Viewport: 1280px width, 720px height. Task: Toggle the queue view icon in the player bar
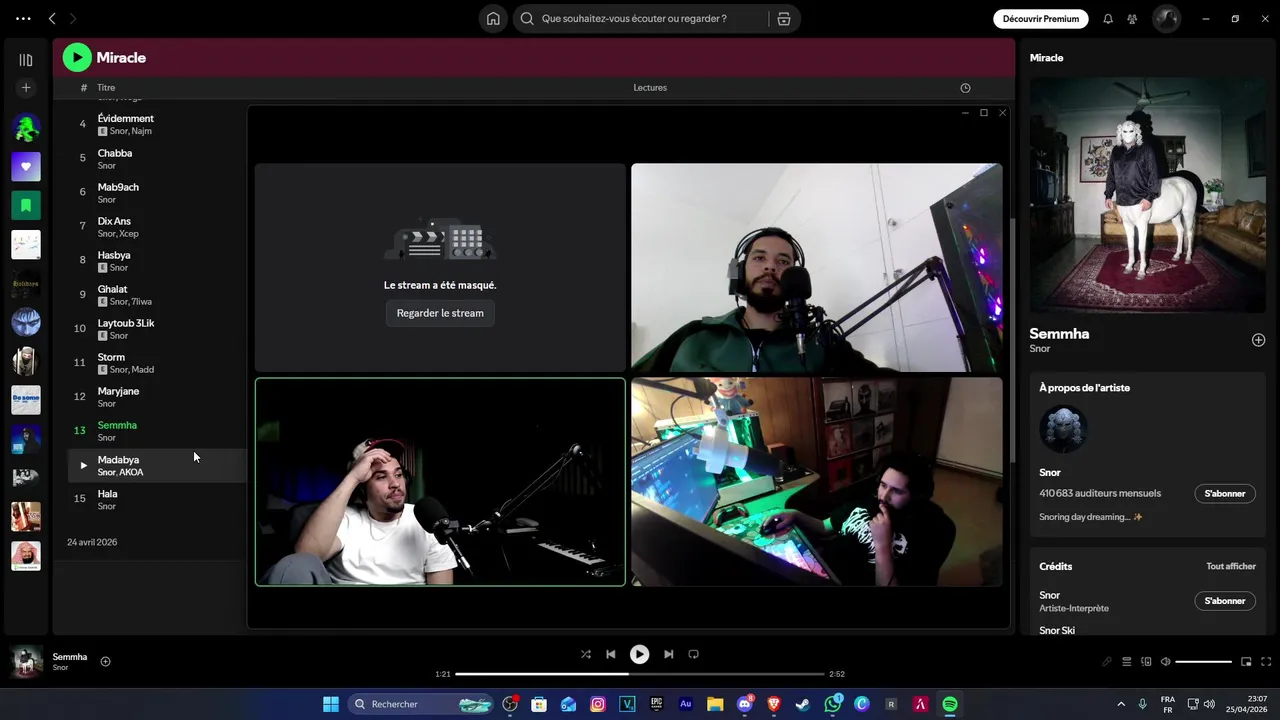click(x=1127, y=662)
